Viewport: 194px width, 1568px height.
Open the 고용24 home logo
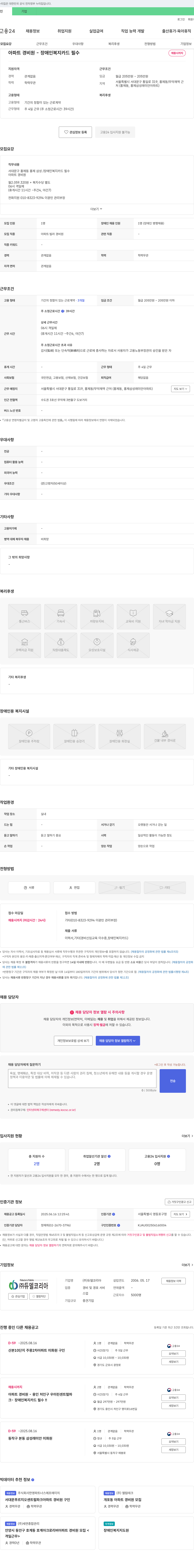pos(7,31)
